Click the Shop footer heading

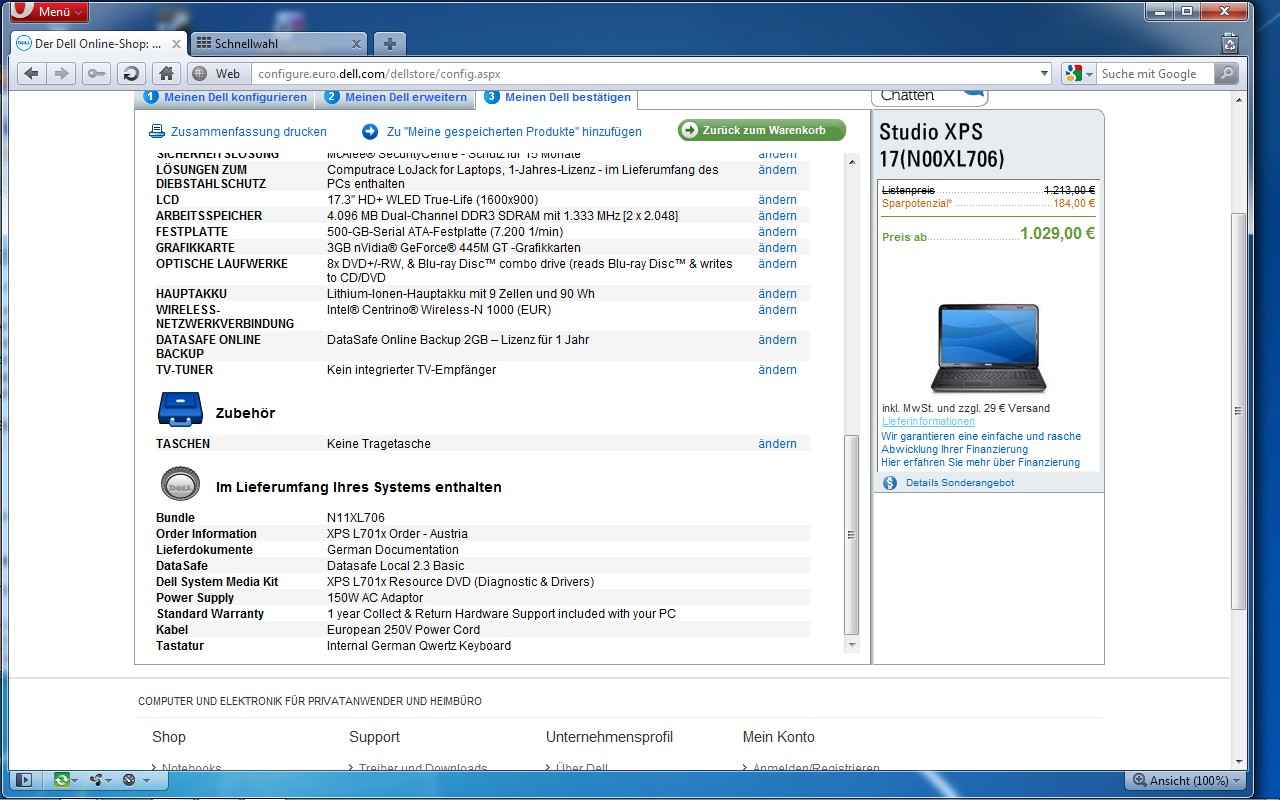(x=169, y=737)
